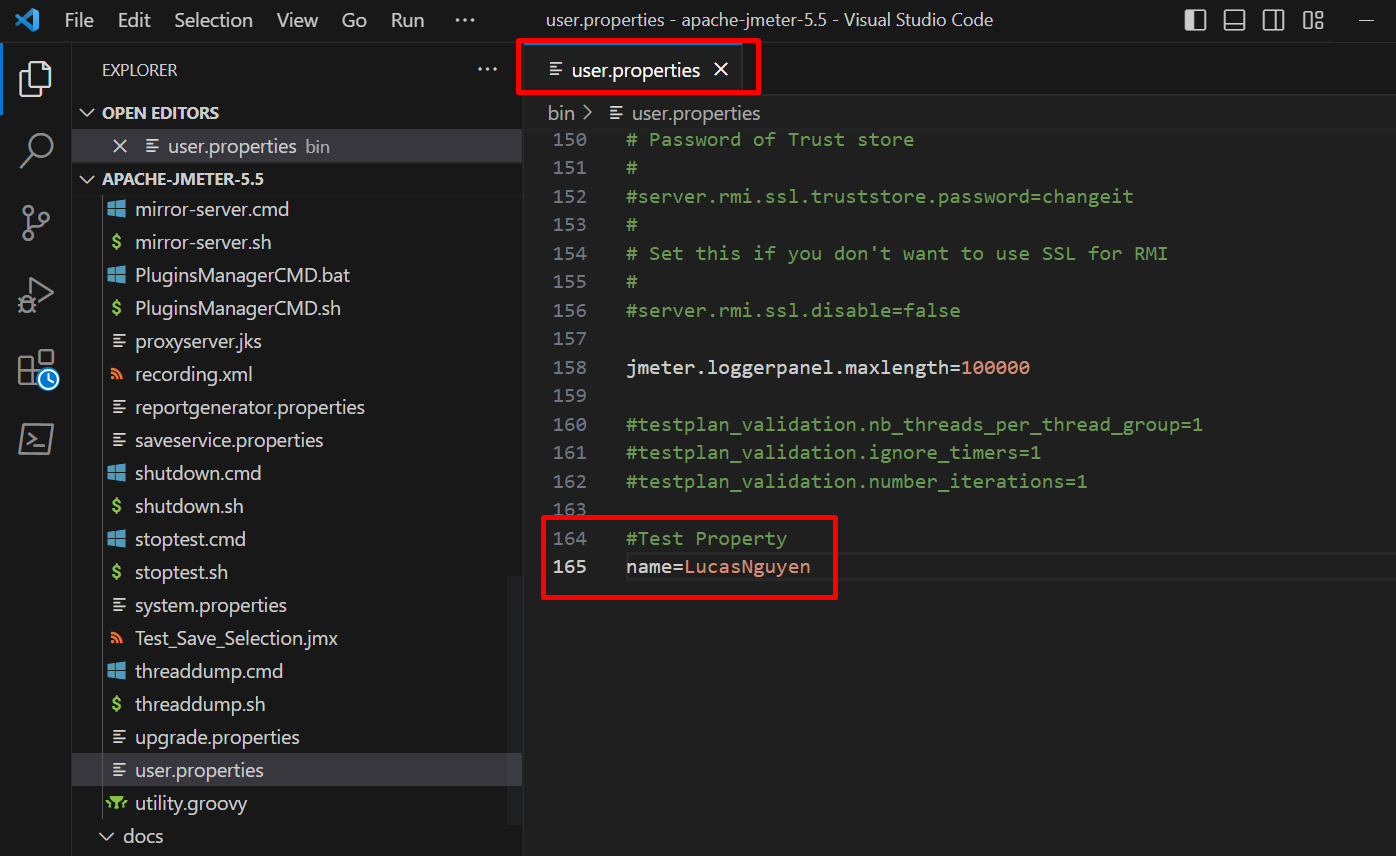Click the bottom activity bar panel icon

pyautogui.click(x=36, y=438)
